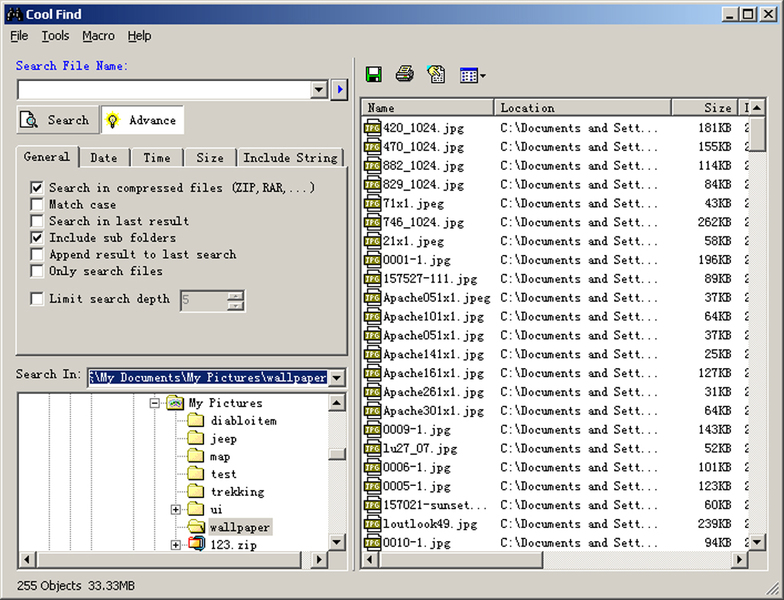
Task: Click the blue arrow beside the search field
Action: click(x=339, y=91)
